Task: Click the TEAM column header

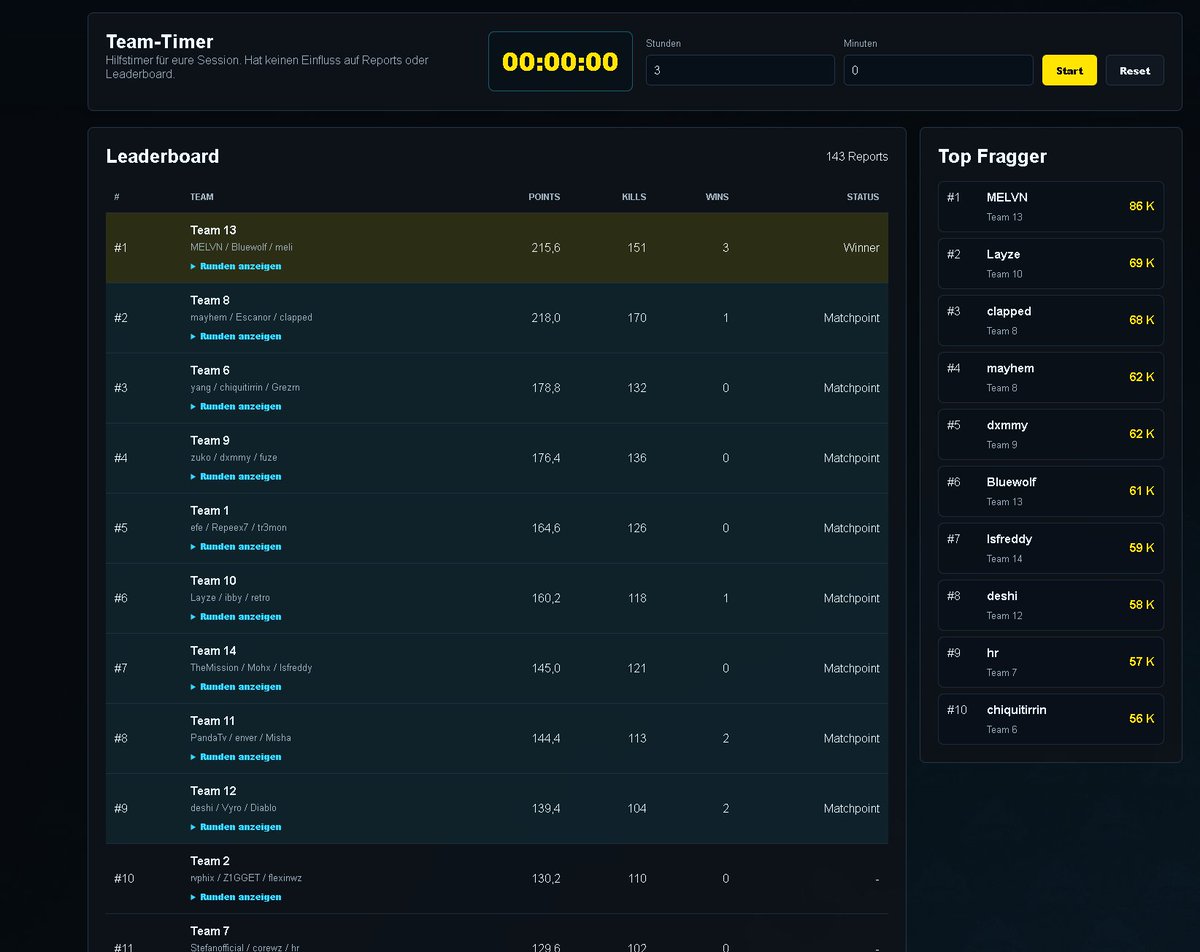Action: tap(201, 197)
